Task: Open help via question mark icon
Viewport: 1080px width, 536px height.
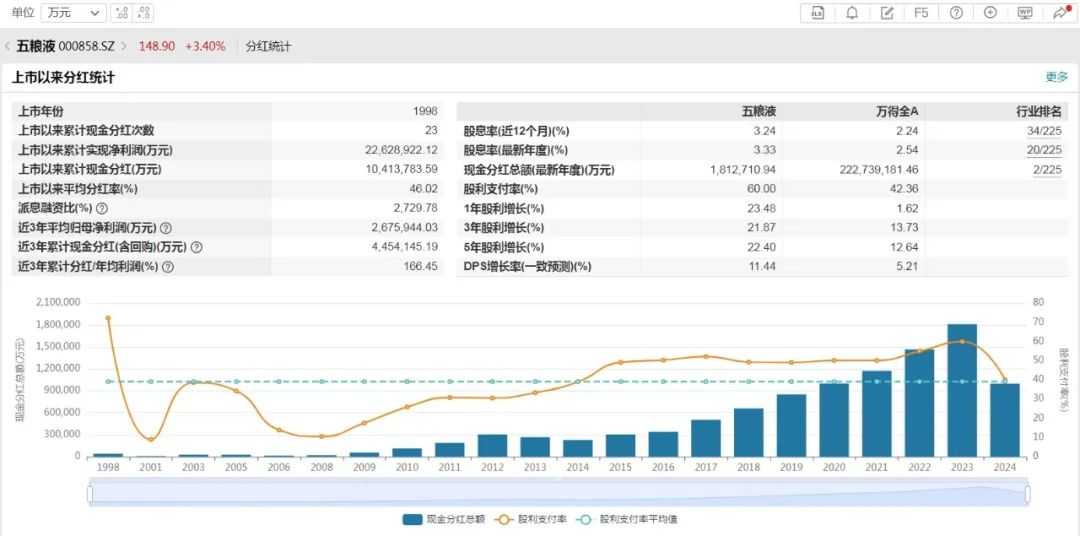Action: coord(956,13)
